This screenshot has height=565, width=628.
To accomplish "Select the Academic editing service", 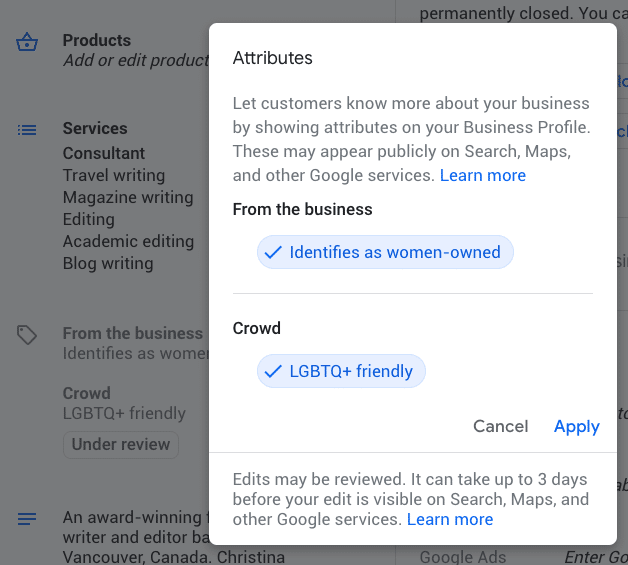I will pos(129,241).
